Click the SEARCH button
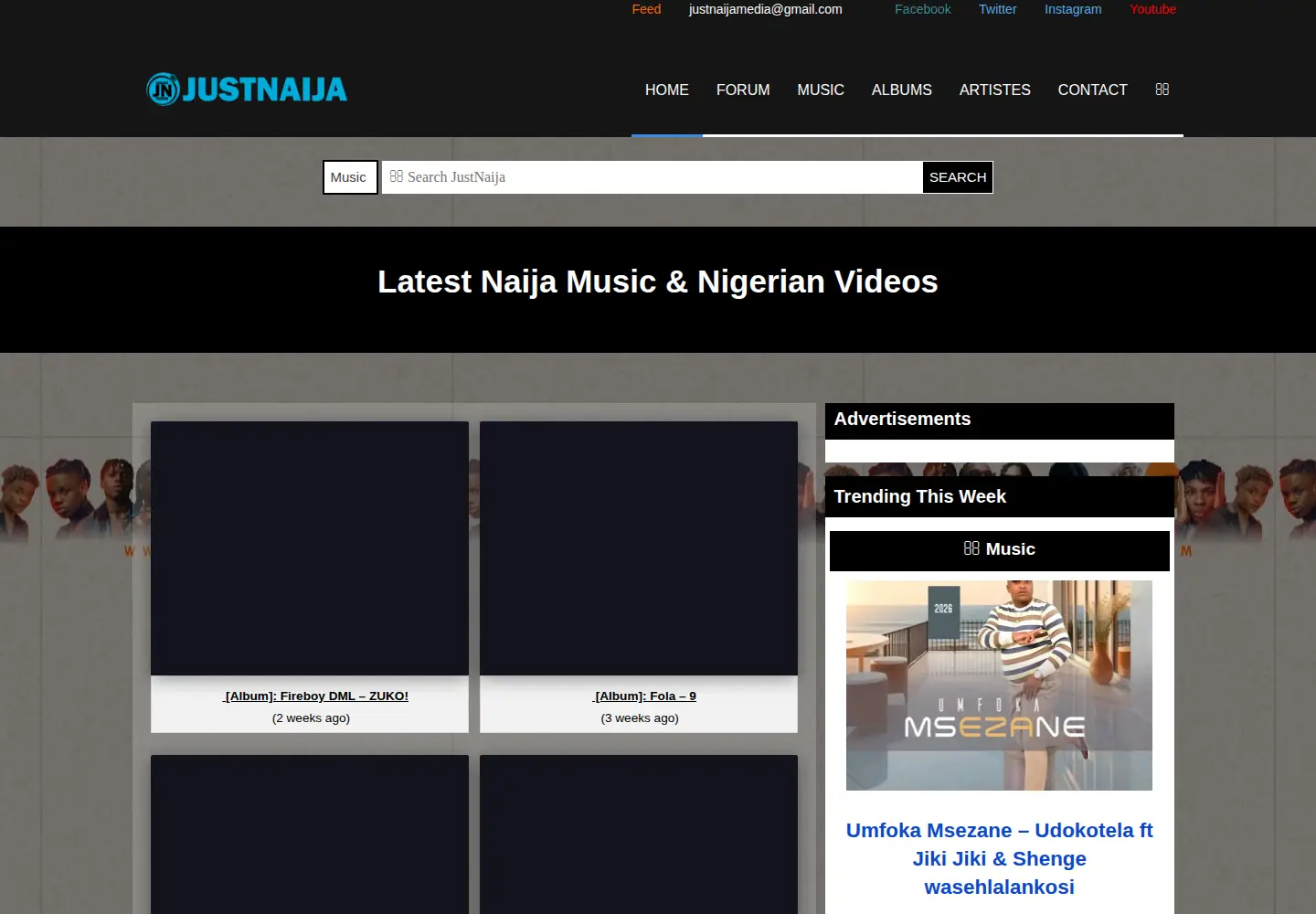Image resolution: width=1316 pixels, height=914 pixels. [x=958, y=177]
